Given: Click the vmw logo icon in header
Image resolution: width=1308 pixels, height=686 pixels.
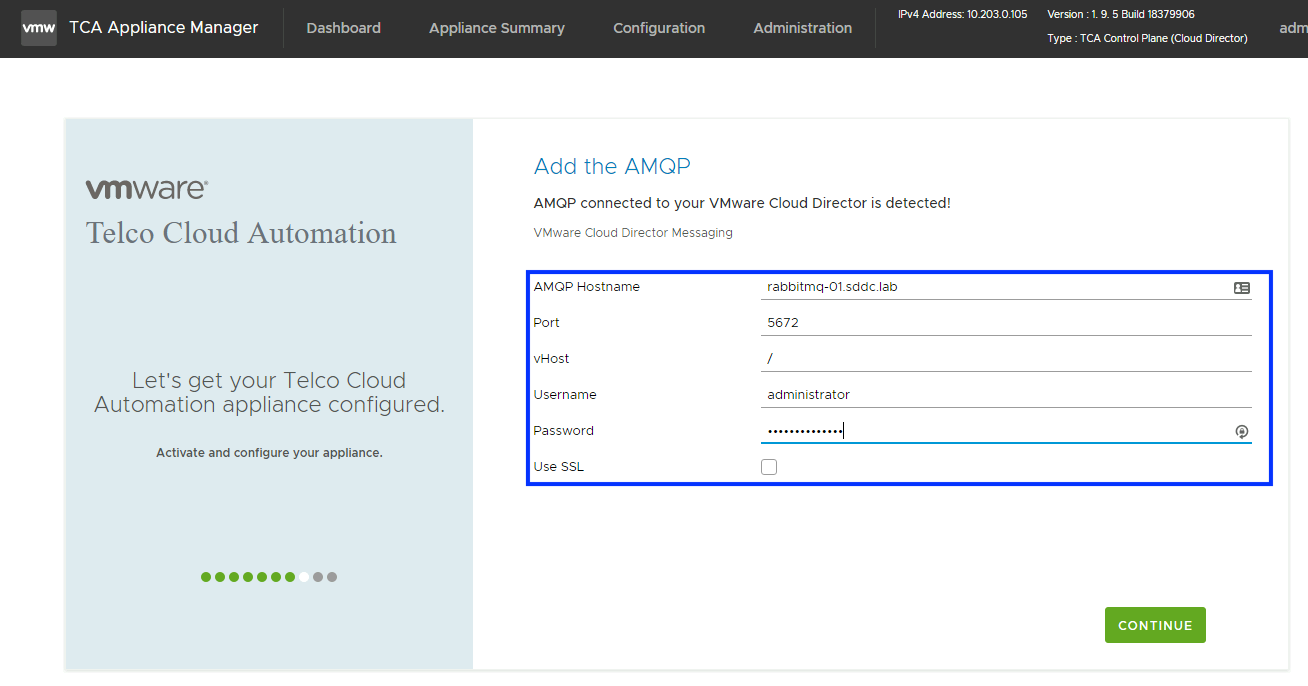Looking at the screenshot, I should coord(39,28).
